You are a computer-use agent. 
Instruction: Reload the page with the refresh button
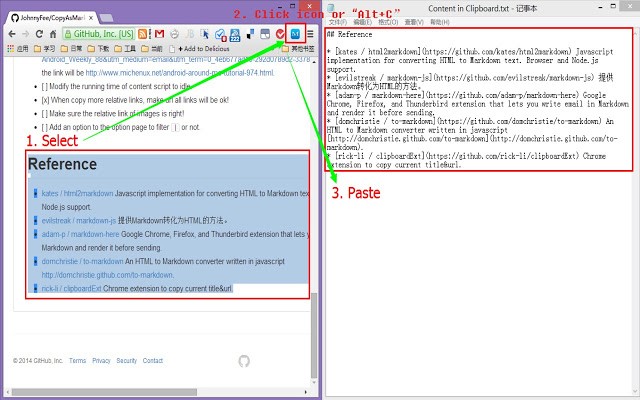40,33
